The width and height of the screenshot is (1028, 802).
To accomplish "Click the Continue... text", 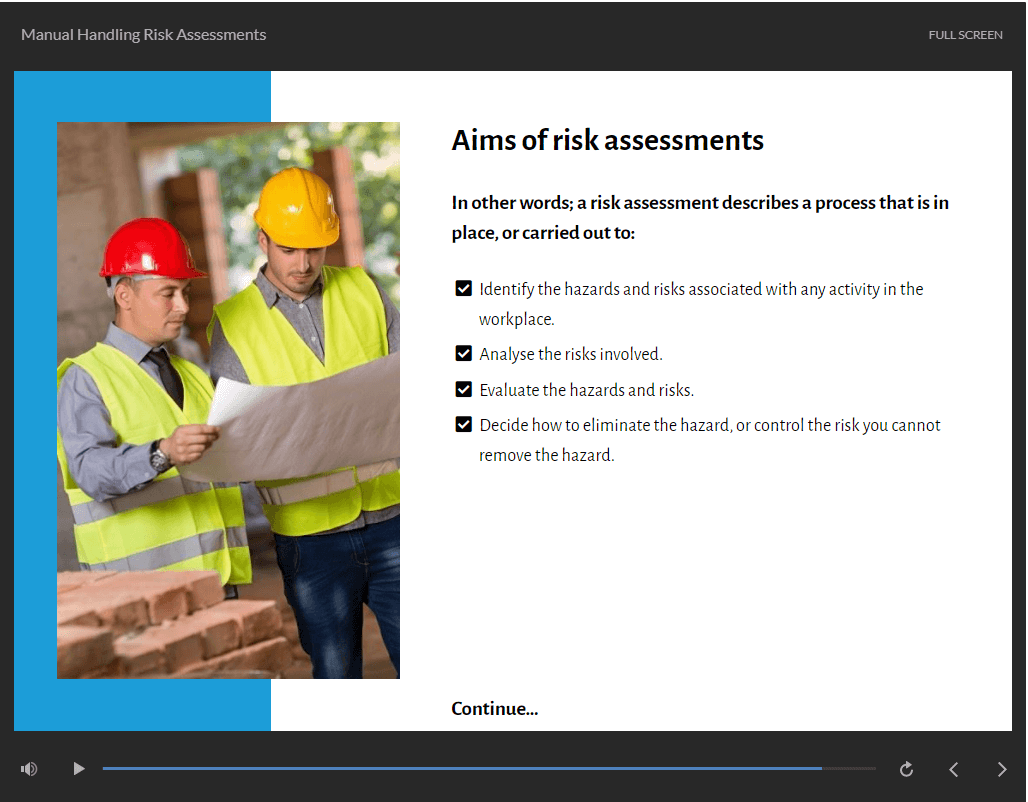I will point(494,709).
